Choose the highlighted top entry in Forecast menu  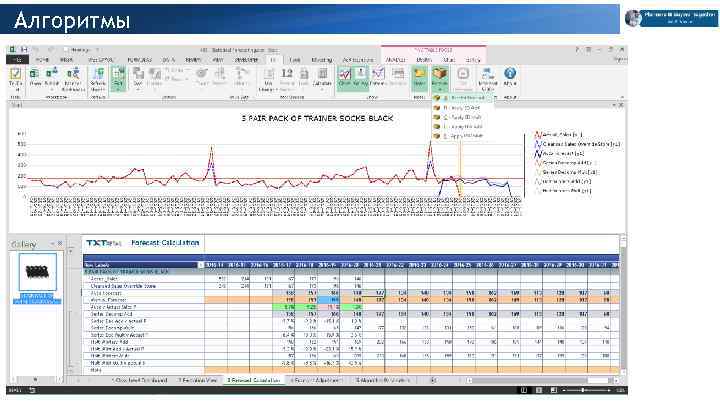[x=462, y=98]
